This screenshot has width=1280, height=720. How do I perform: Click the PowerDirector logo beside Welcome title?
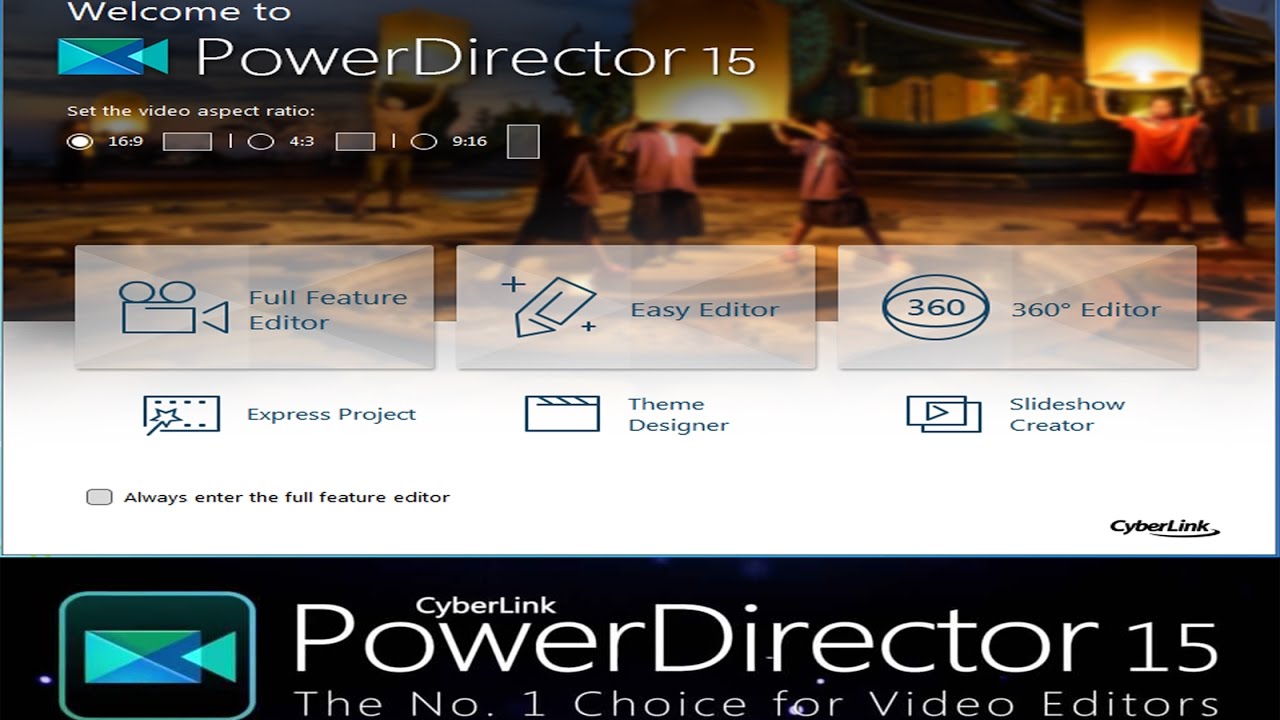tap(113, 57)
